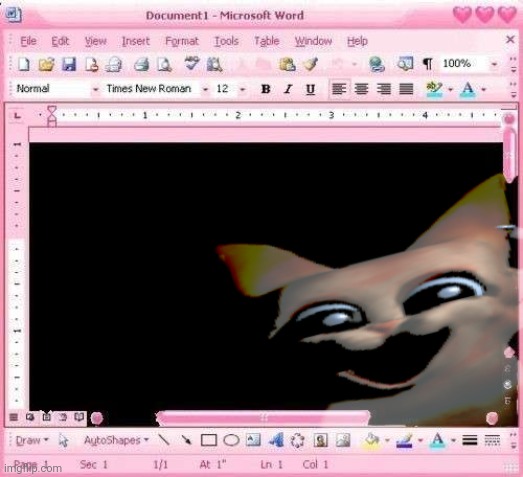Open the Table menu
This screenshot has height=477, width=523.
[x=267, y=41]
